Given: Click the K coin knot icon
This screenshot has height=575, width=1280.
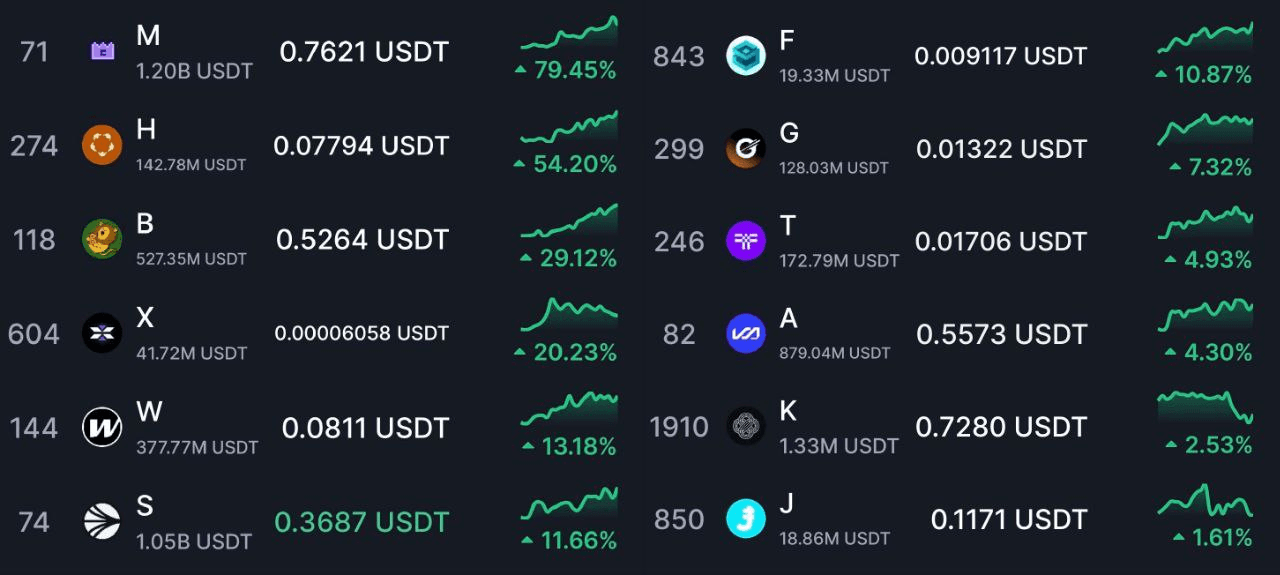Looking at the screenshot, I should [x=746, y=427].
